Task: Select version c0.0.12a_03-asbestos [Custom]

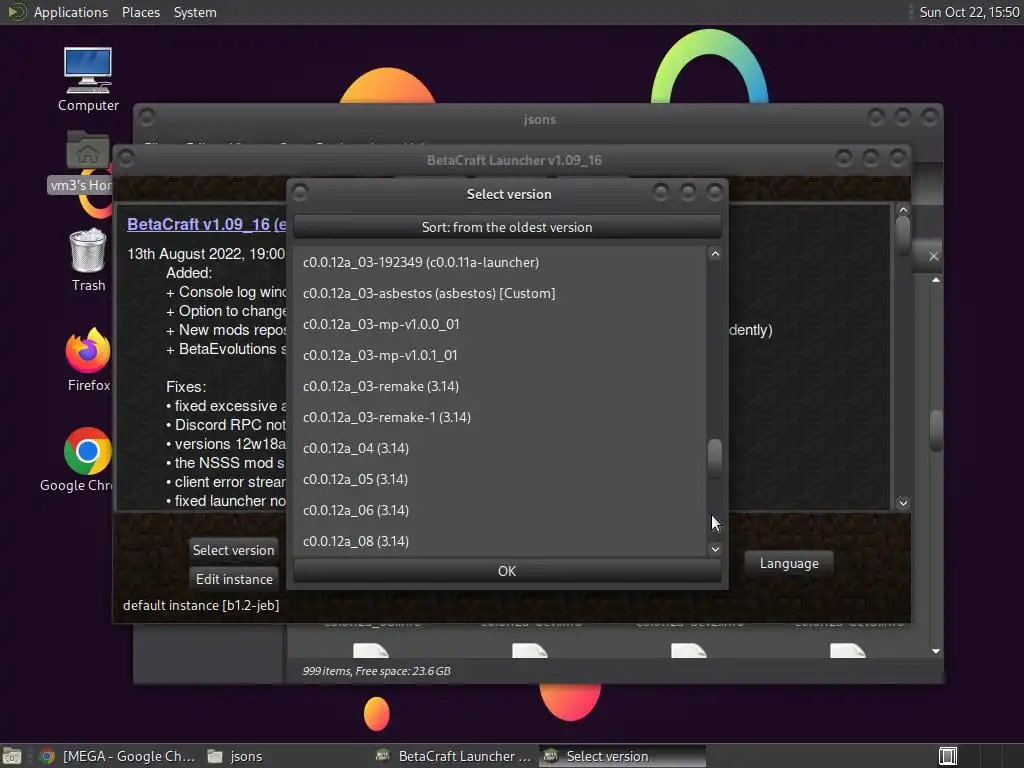Action: tap(500, 293)
